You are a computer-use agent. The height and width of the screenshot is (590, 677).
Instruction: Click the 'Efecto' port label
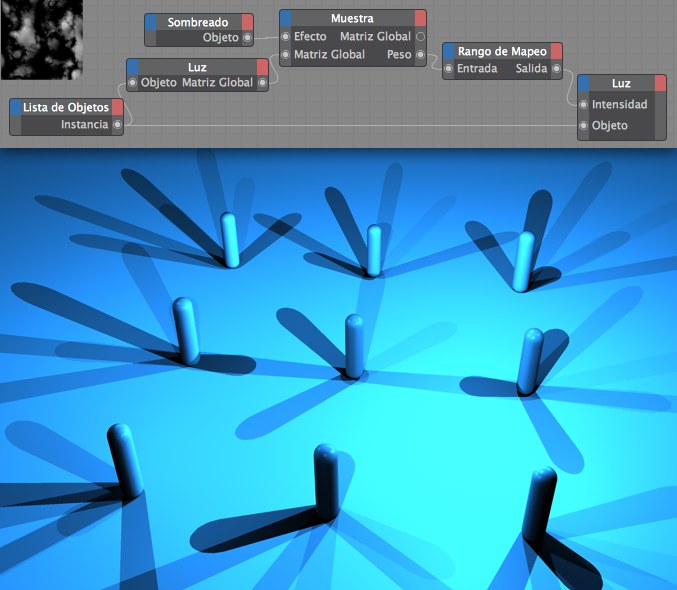pos(310,36)
